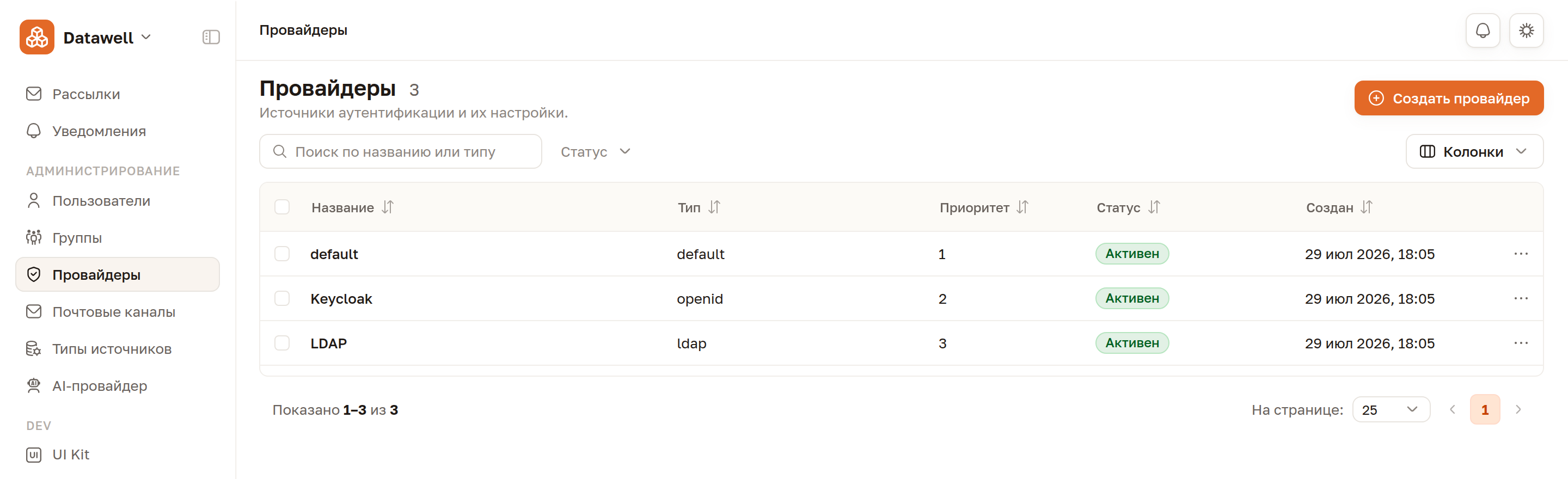Expand the Datawell workspace dropdown
The width and height of the screenshot is (1568, 479).
[107, 37]
